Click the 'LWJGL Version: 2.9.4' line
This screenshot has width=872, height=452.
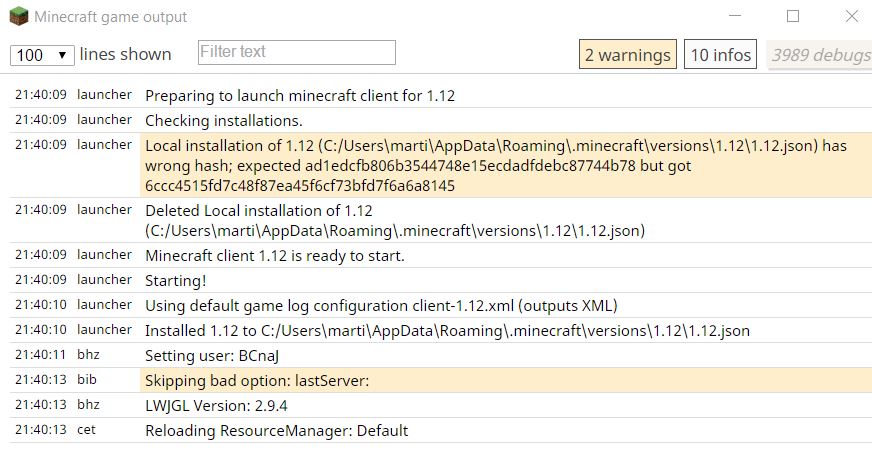(x=216, y=406)
